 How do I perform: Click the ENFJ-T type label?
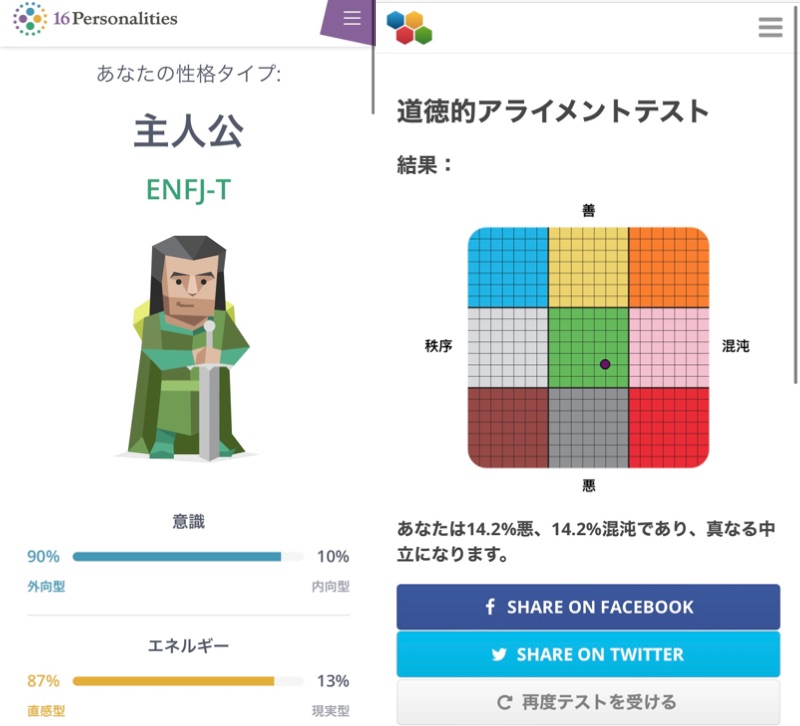[188, 189]
